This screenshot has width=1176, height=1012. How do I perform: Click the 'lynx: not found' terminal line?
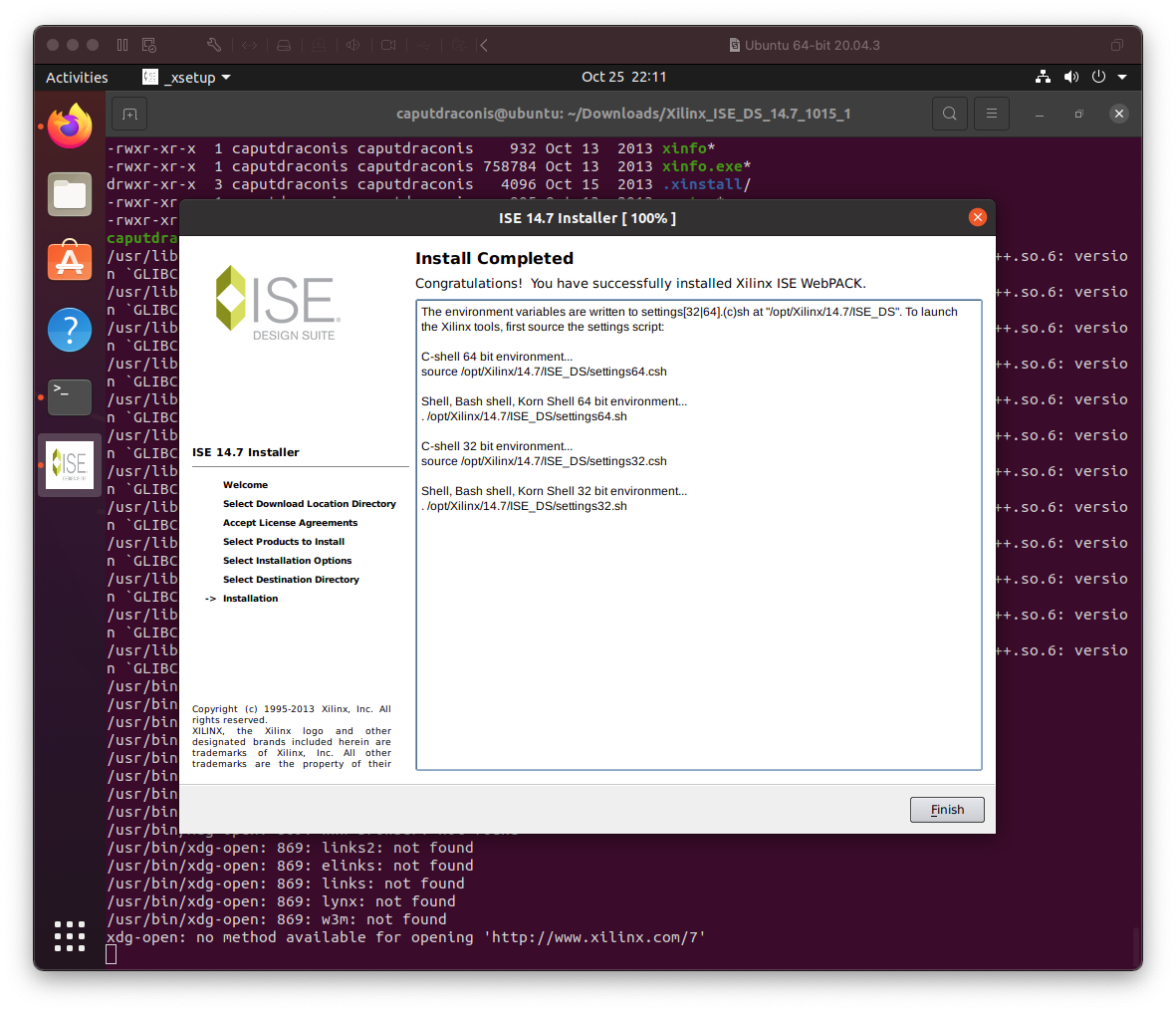click(x=281, y=901)
